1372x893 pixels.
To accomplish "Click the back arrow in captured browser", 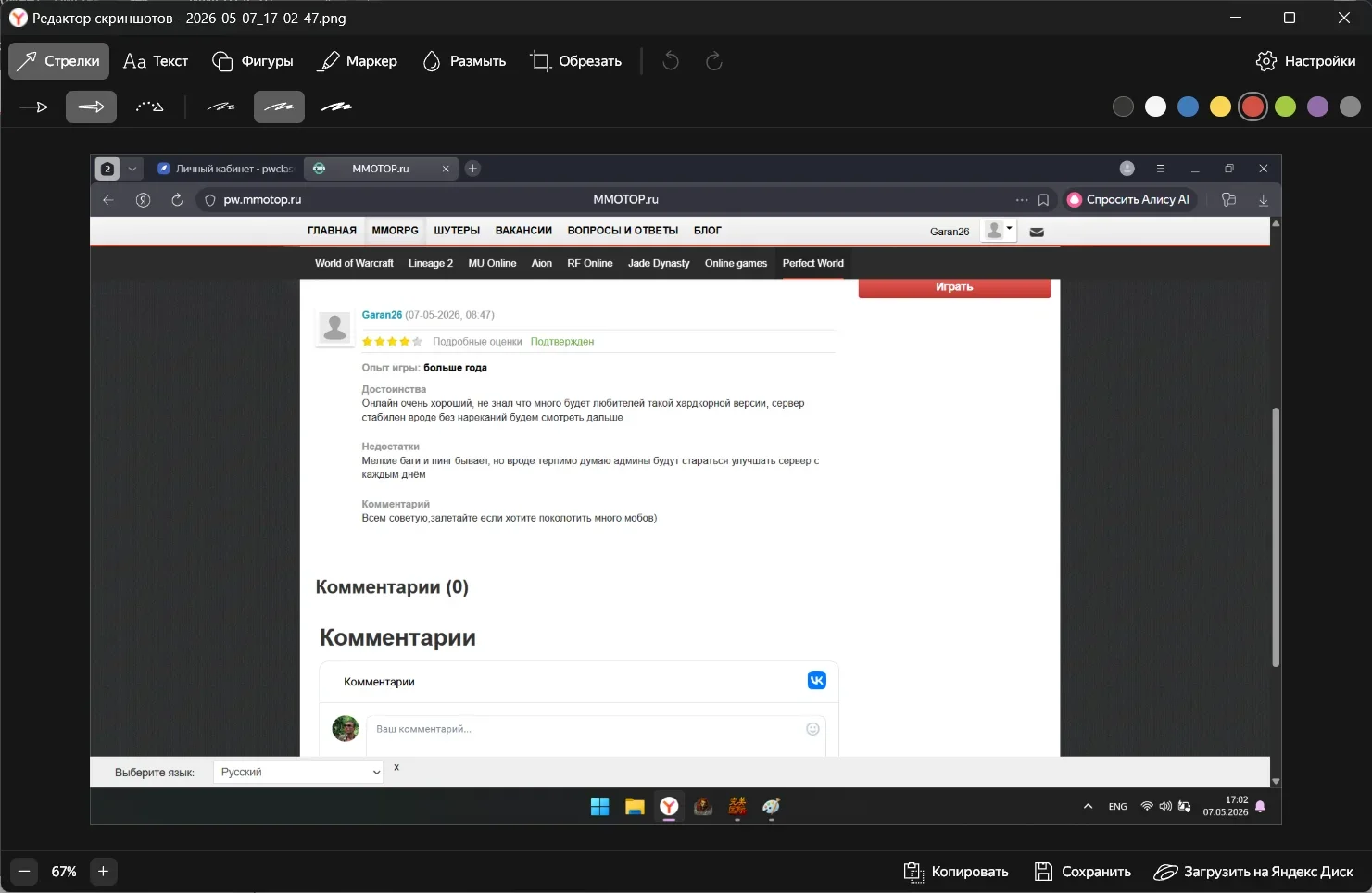I will tap(108, 199).
